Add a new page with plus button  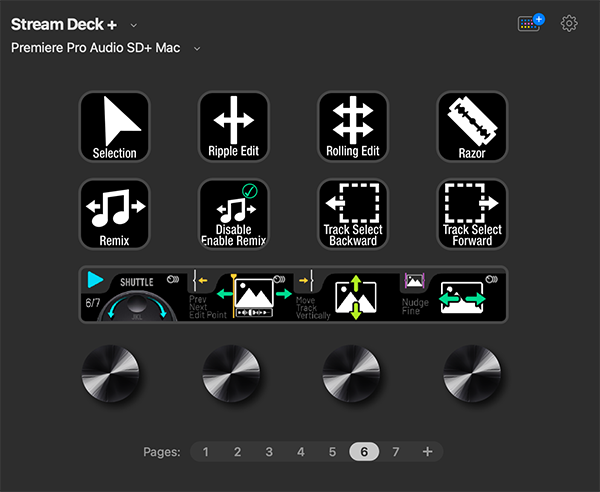click(x=428, y=452)
